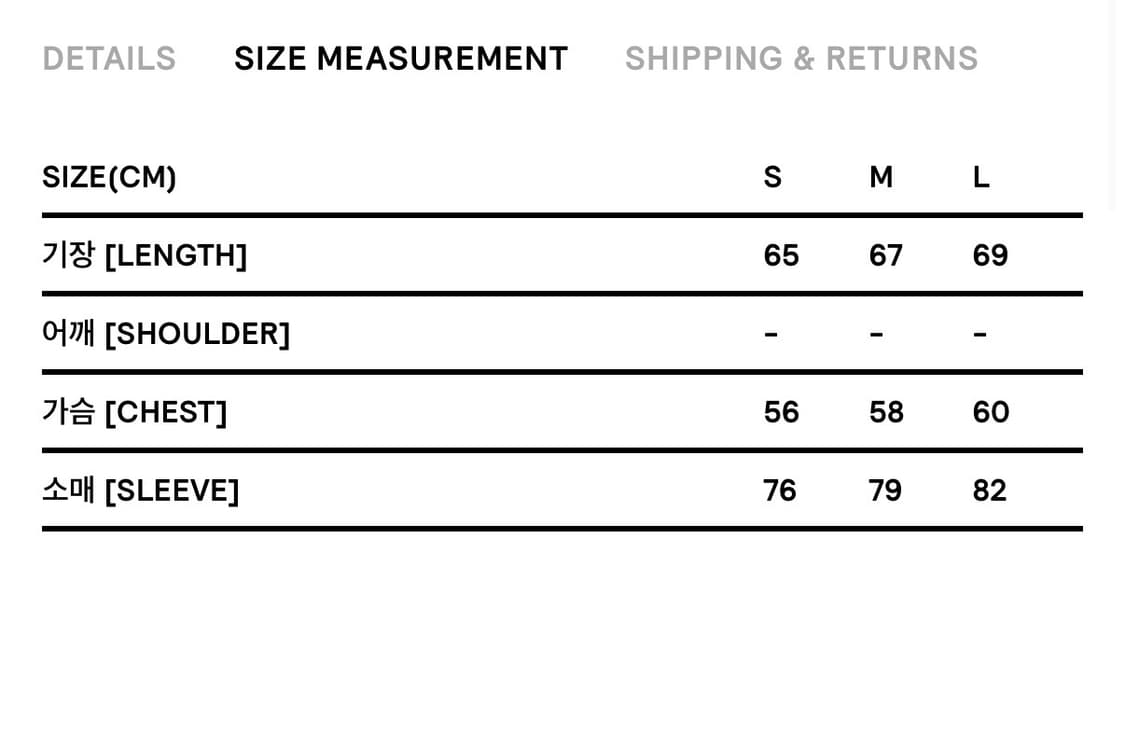Click the SHOULDER row label
Screen dimensions: 1125x730
click(x=166, y=333)
